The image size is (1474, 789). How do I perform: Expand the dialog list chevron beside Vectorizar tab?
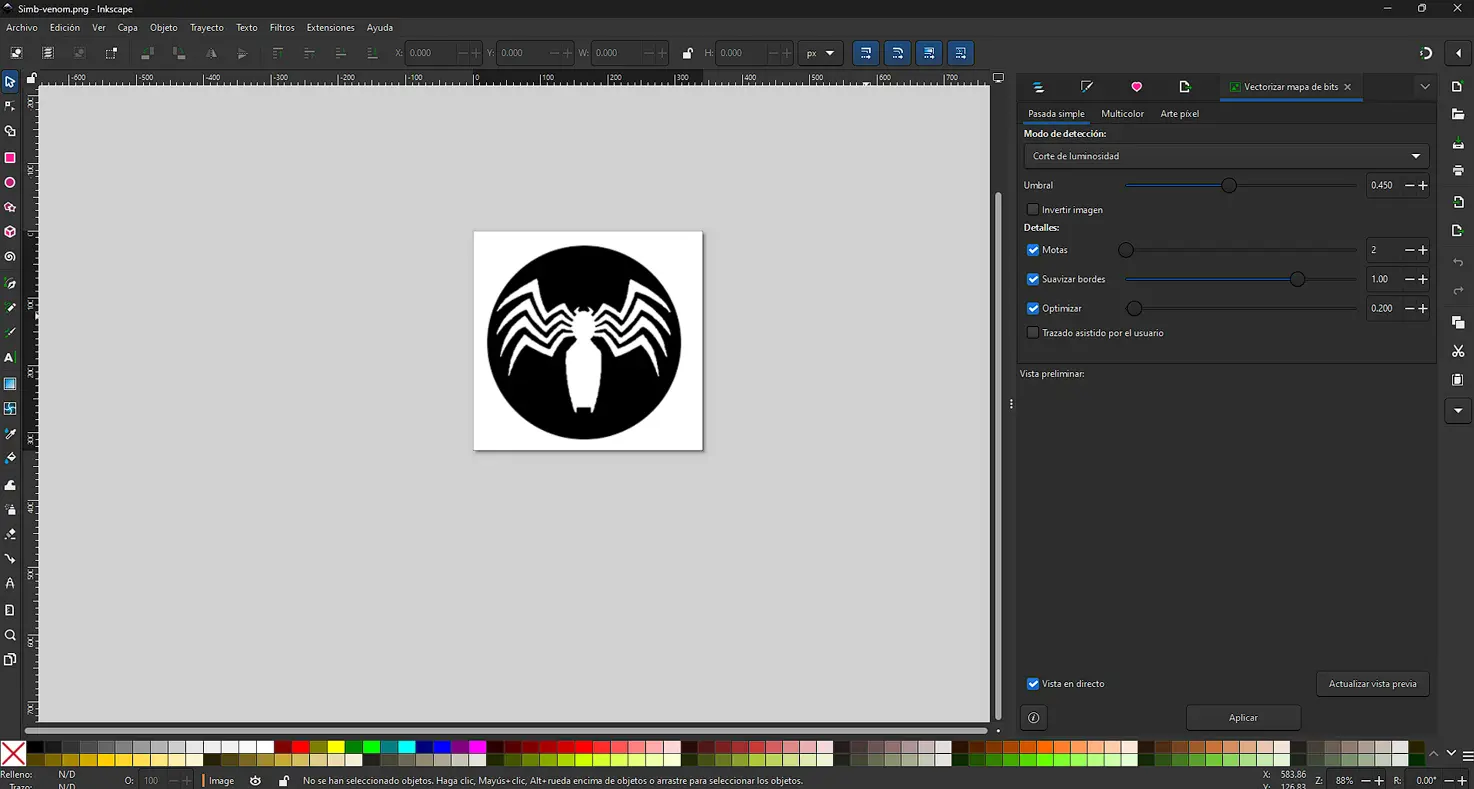tap(1424, 87)
